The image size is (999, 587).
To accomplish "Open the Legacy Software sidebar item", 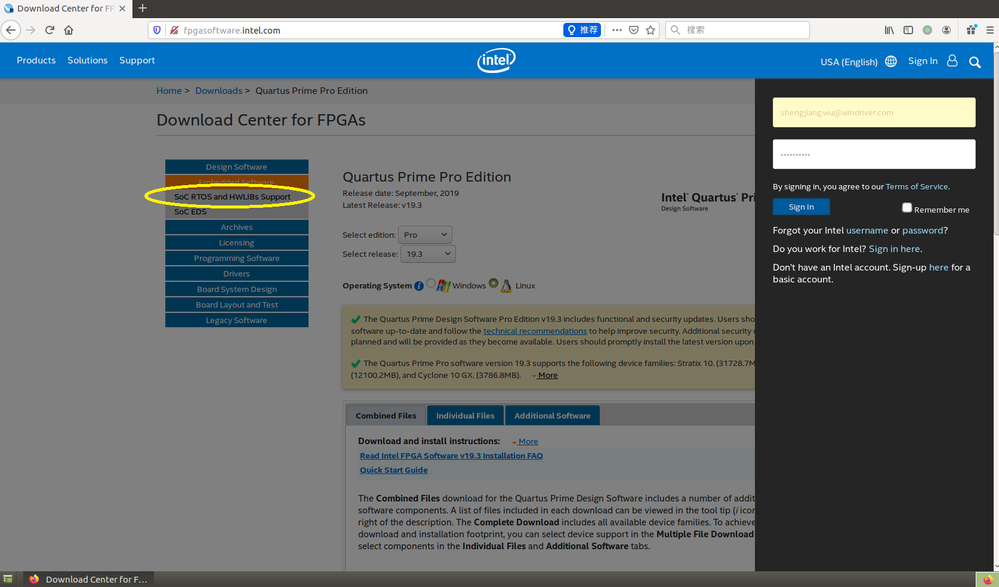I will pyautogui.click(x=236, y=321).
